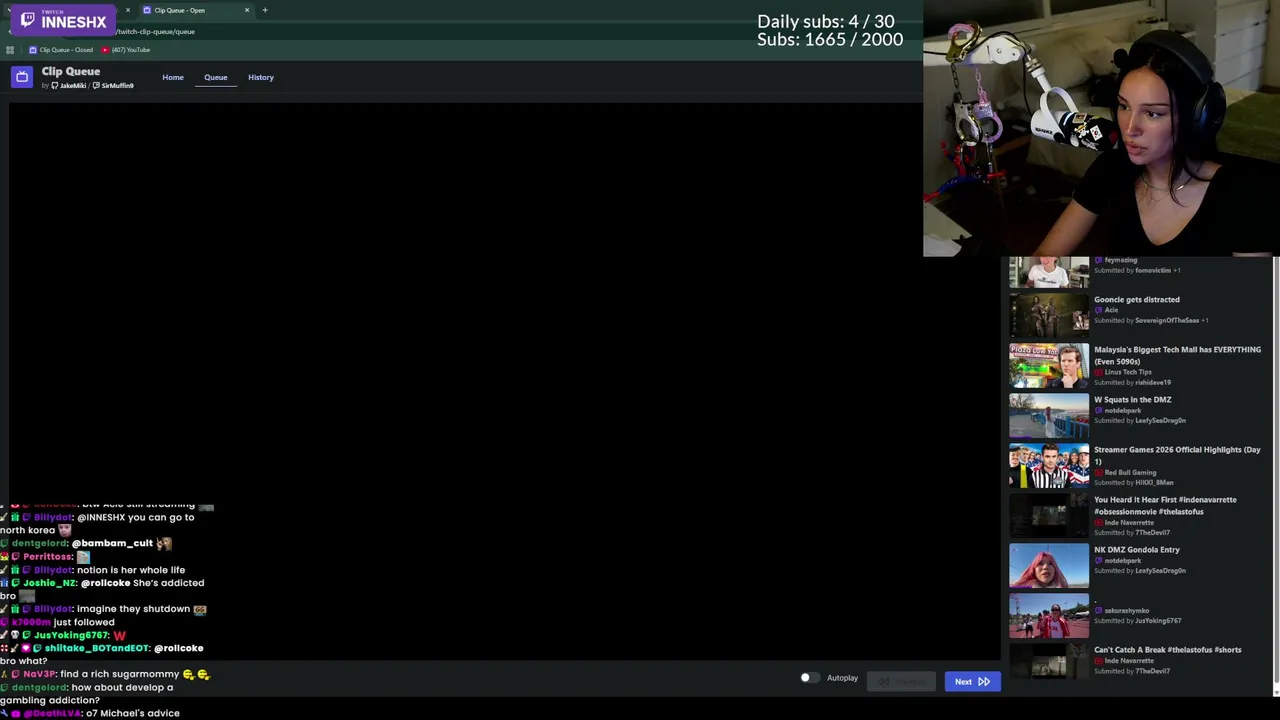Click the Twitch icon beside sakurashymko
Viewport: 1280px width, 720px height.
pyautogui.click(x=1098, y=610)
